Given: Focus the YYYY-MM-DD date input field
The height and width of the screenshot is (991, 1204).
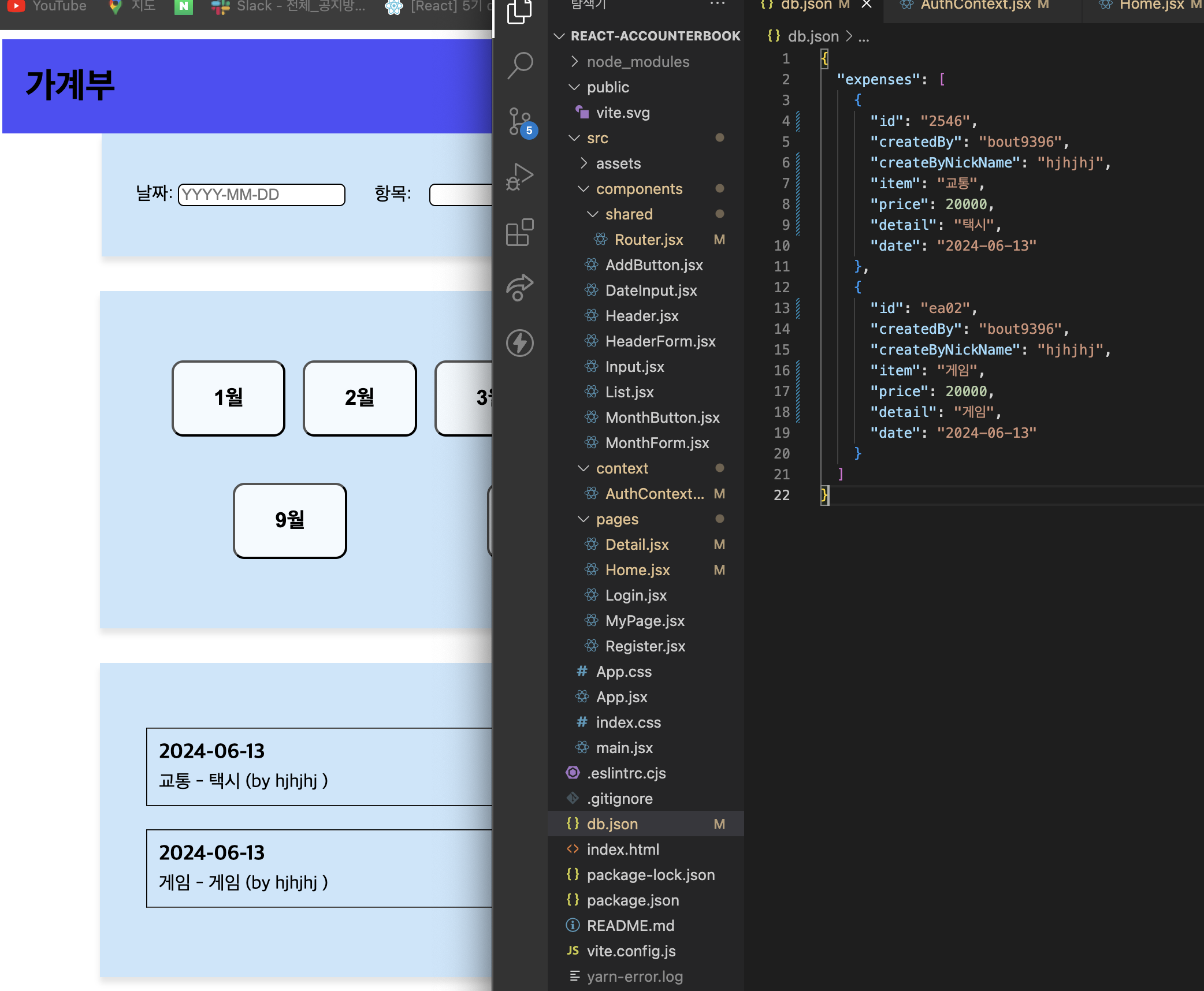Looking at the screenshot, I should (262, 195).
